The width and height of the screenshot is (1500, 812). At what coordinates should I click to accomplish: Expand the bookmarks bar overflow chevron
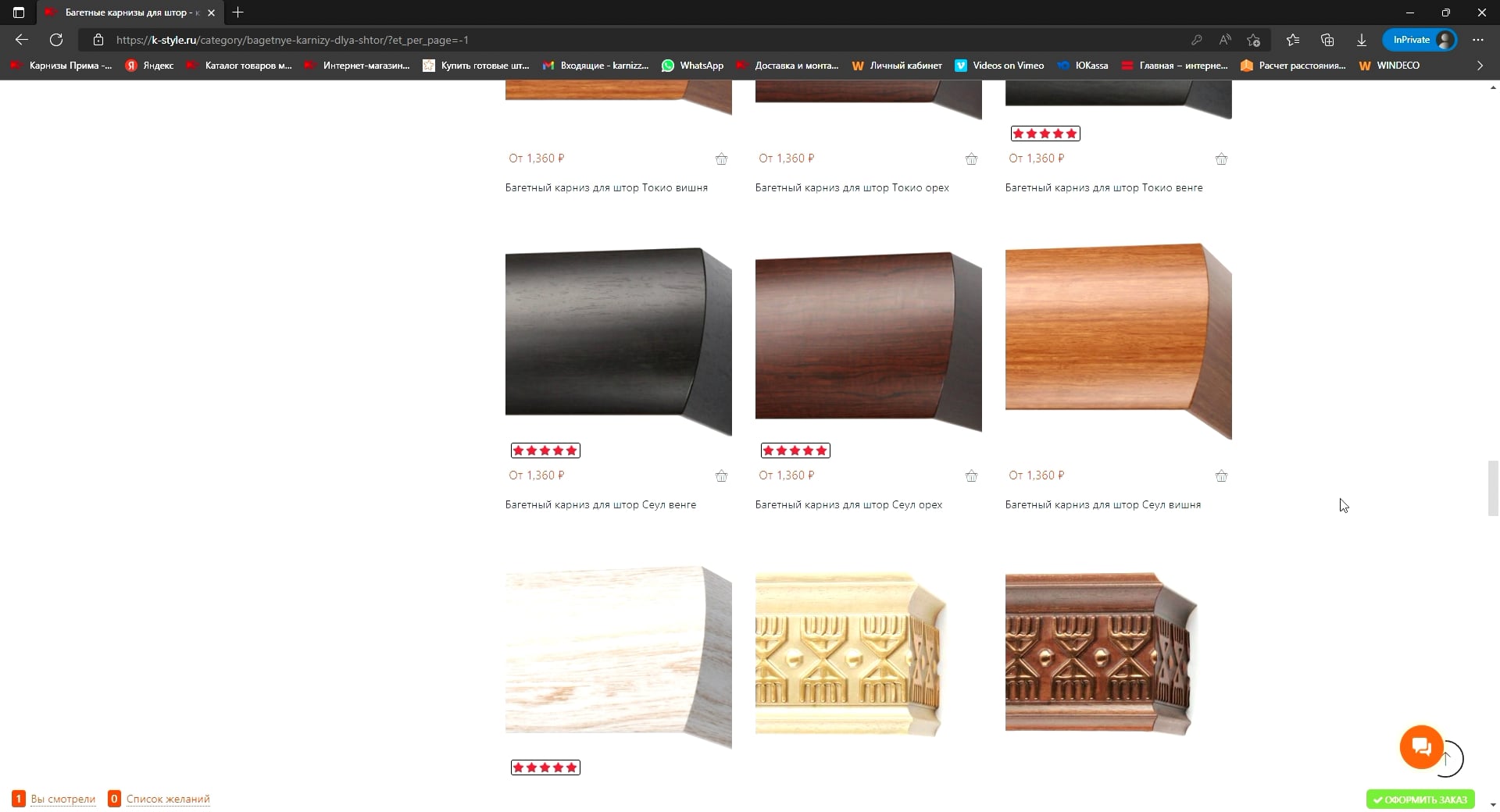1480,66
